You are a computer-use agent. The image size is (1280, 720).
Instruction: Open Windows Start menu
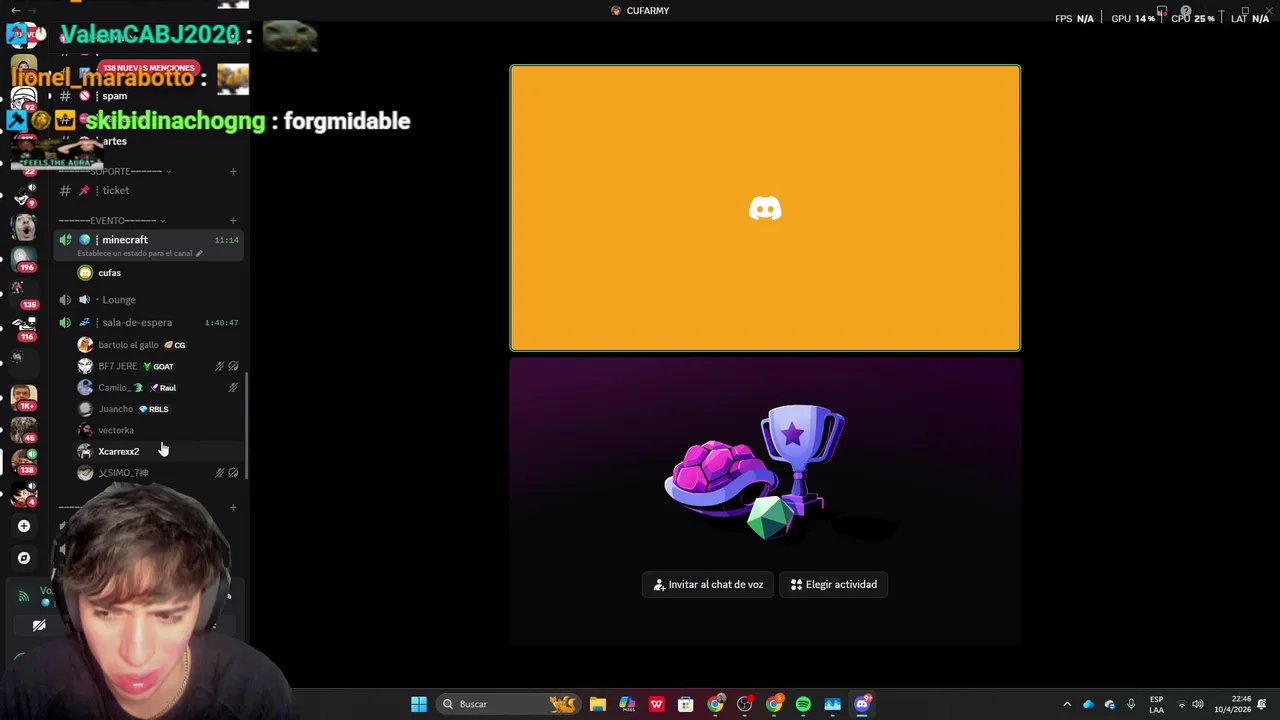tap(419, 704)
